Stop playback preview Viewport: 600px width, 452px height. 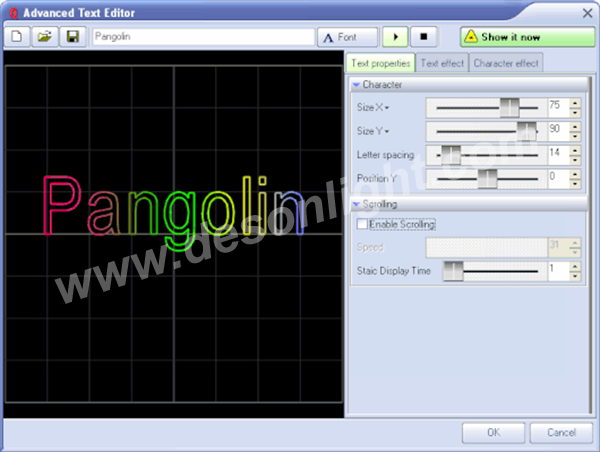pyautogui.click(x=424, y=37)
